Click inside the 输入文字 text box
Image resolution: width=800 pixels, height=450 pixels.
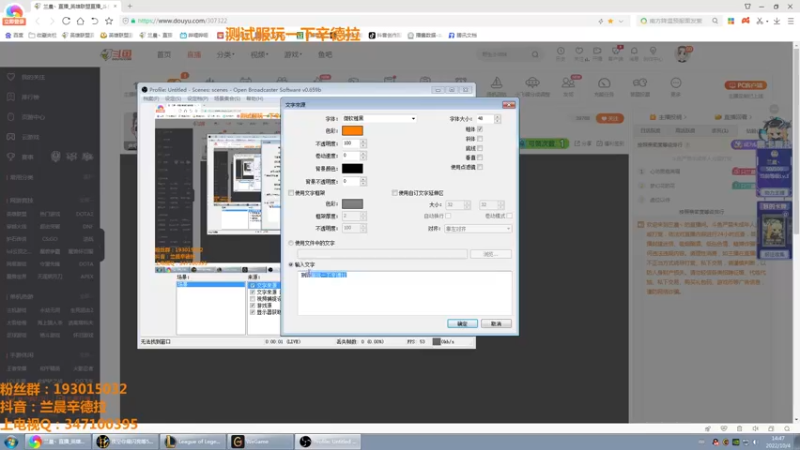point(405,293)
